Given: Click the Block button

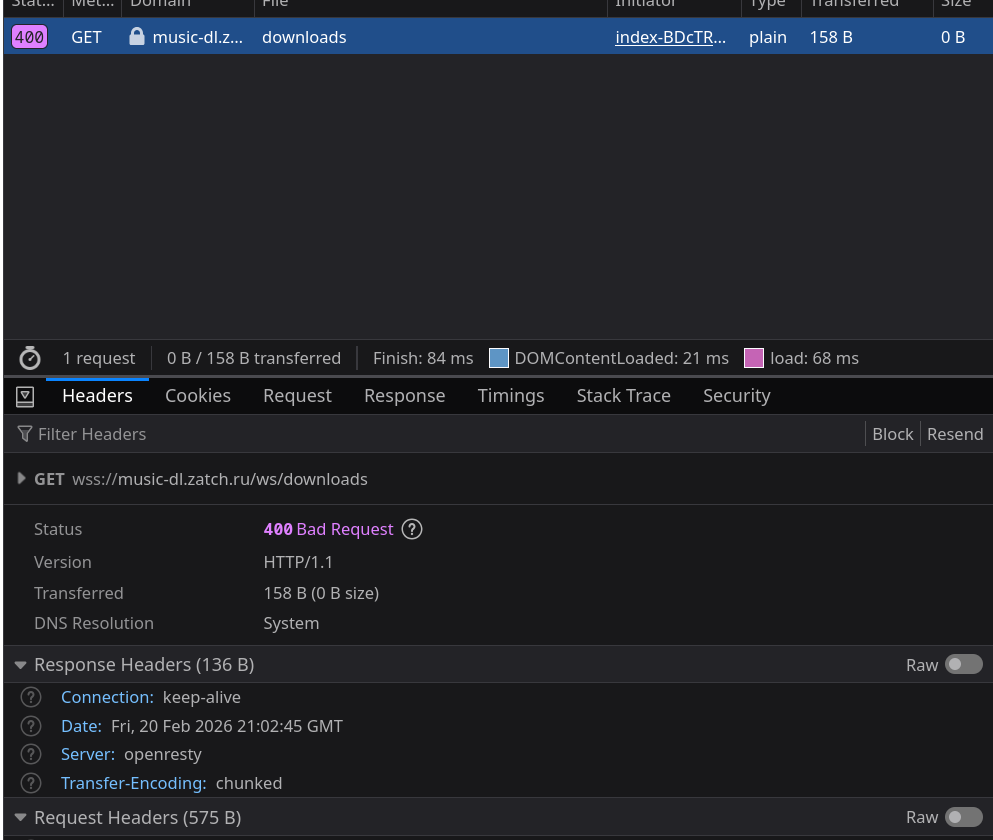Looking at the screenshot, I should coord(892,434).
